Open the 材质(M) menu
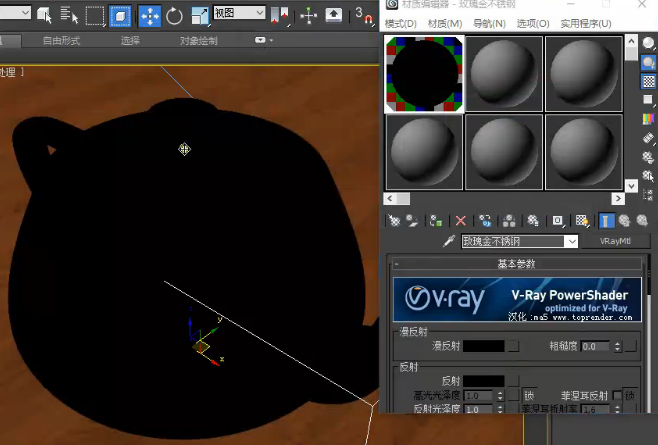 (445, 24)
